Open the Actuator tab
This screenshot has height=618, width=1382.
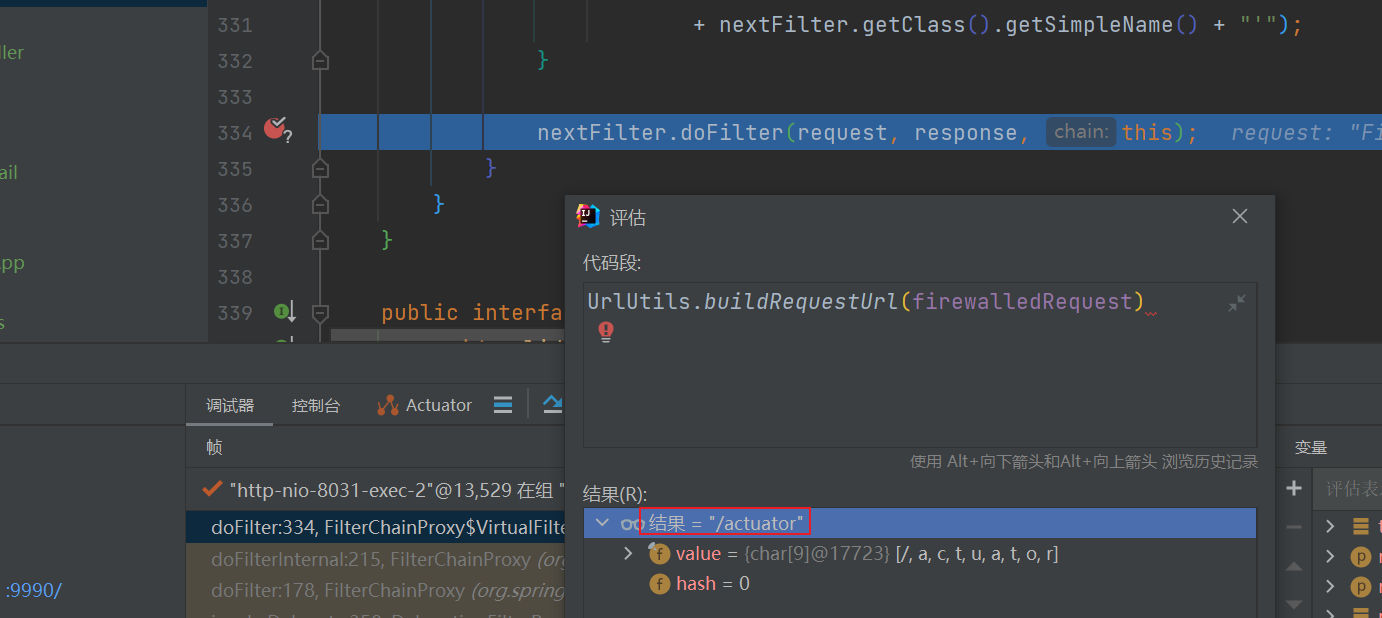pos(424,405)
